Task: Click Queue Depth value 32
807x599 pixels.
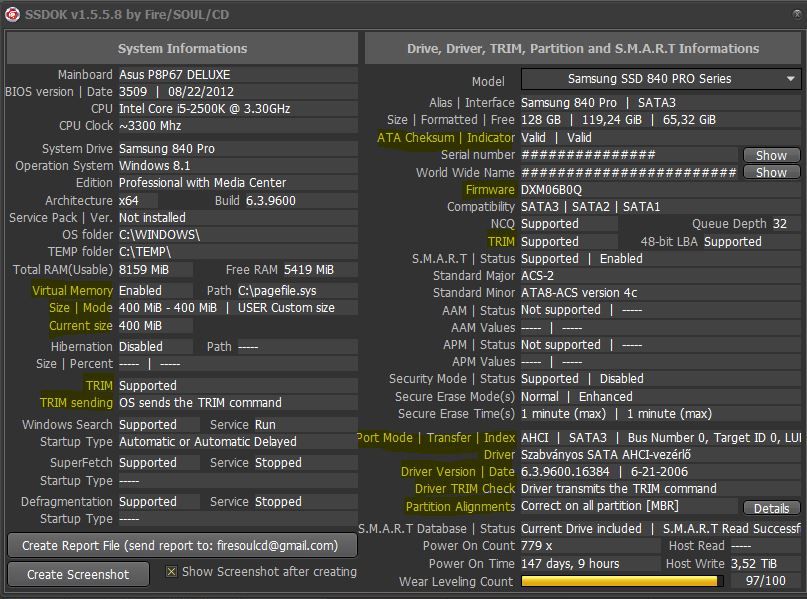Action: [780, 224]
